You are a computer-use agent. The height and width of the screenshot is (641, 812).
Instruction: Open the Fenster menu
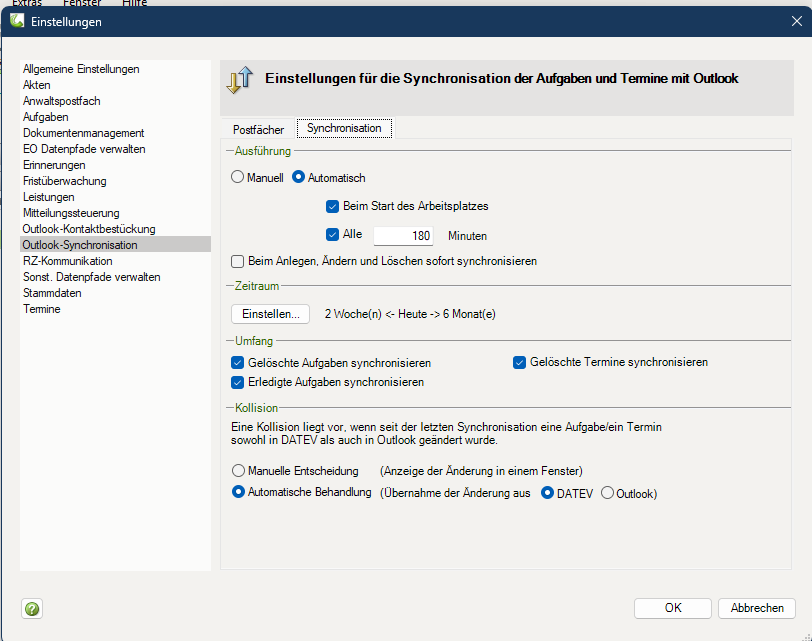(x=82, y=3)
